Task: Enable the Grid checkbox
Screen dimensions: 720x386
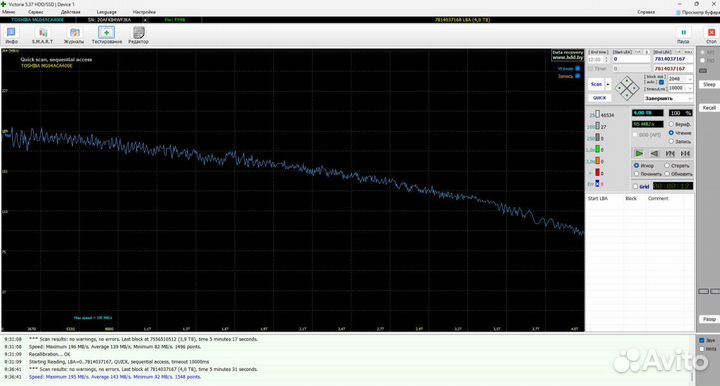Action: (636, 186)
